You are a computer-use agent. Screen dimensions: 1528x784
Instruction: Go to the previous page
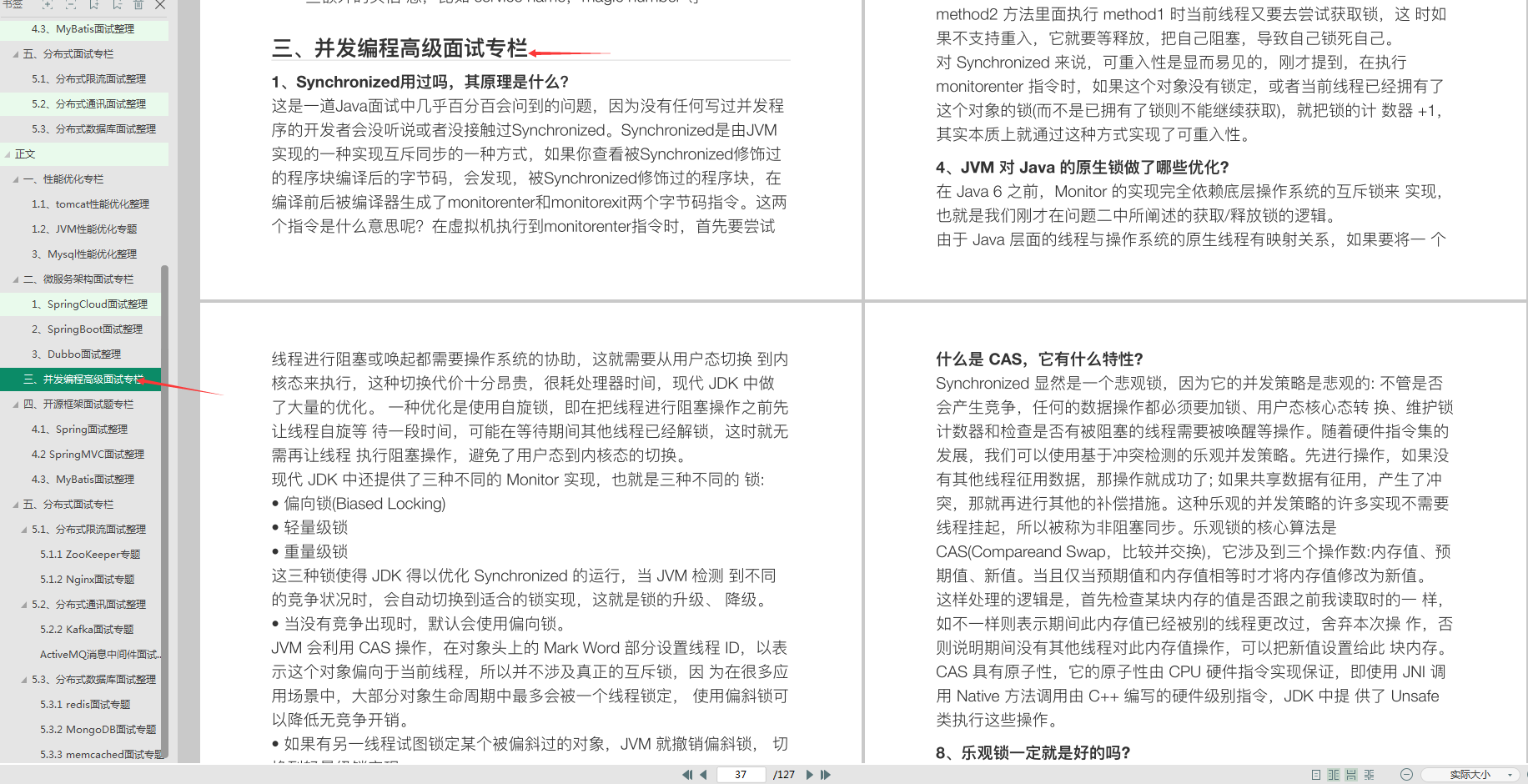[703, 775]
